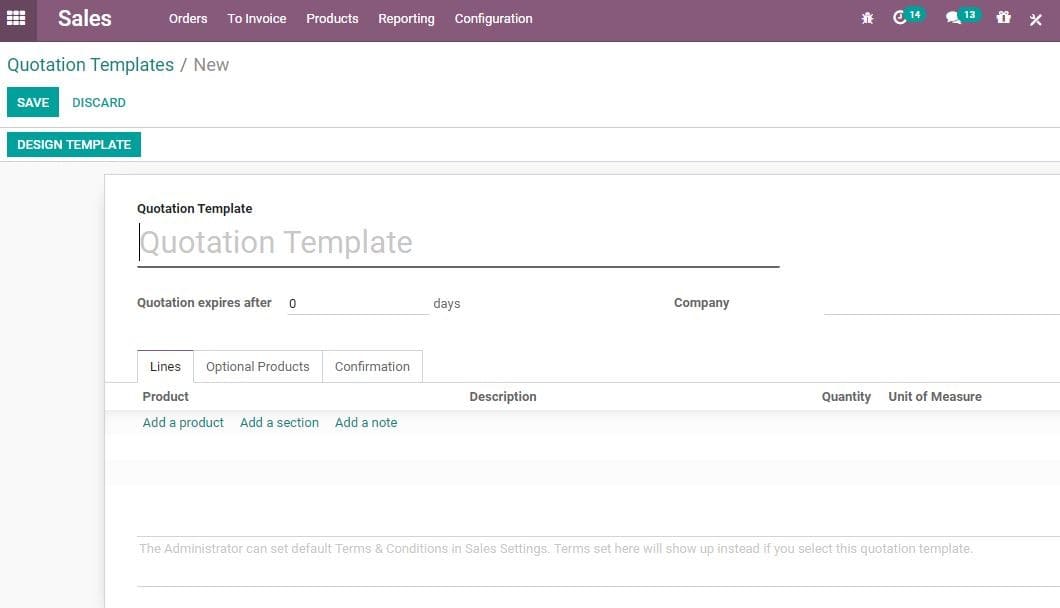Discard the current changes
The height and width of the screenshot is (608, 1060).
98,102
